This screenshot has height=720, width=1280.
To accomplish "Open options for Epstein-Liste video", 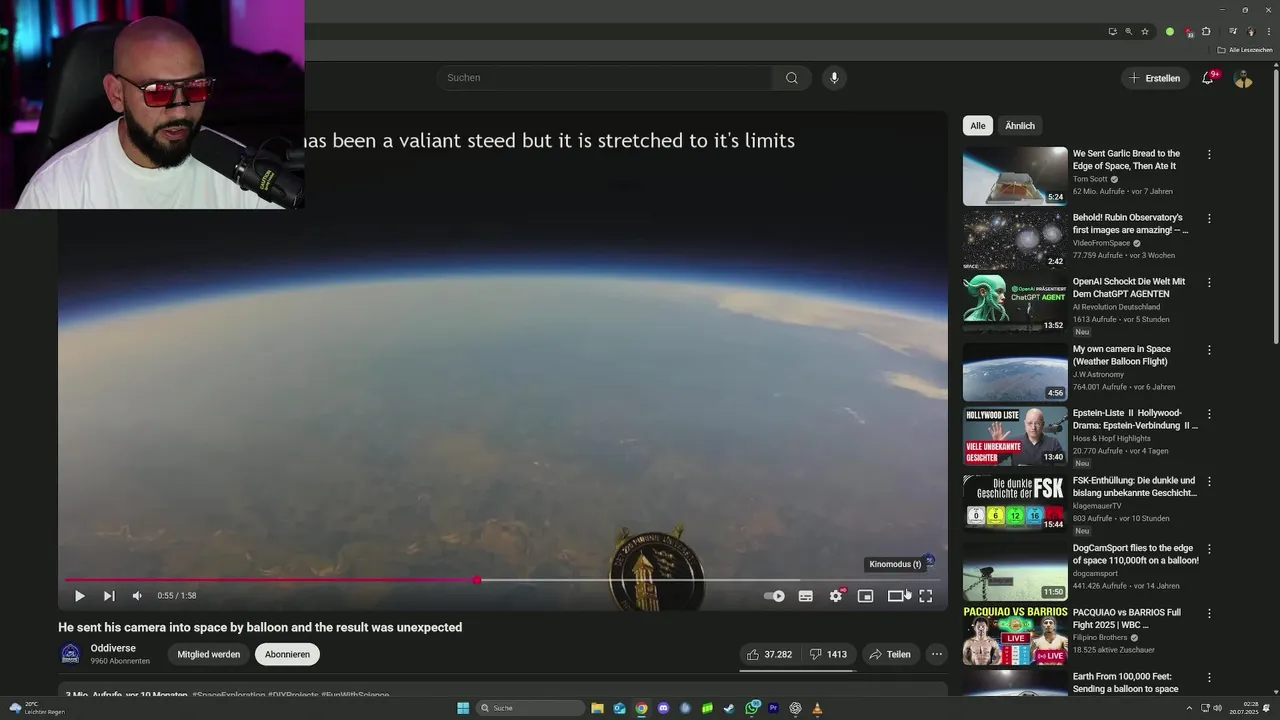I will coord(1209,415).
